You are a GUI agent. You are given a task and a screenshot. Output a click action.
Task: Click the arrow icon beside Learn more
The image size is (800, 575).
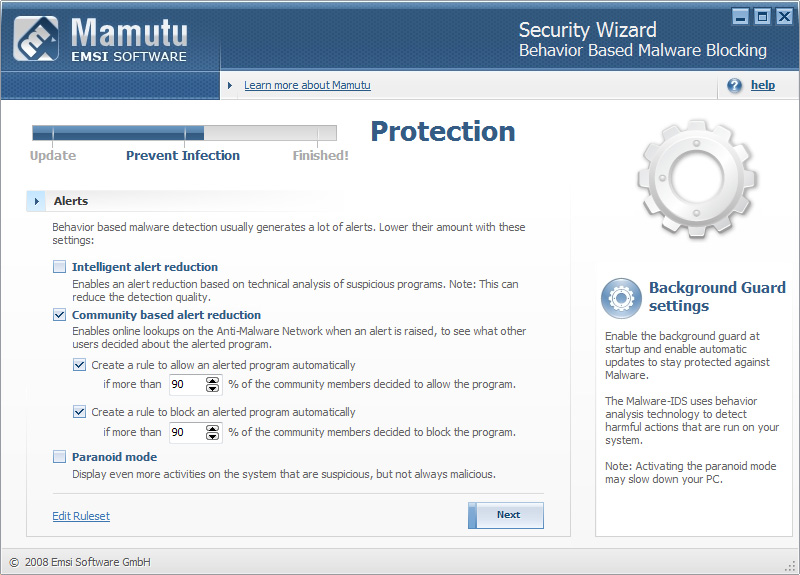tap(229, 86)
